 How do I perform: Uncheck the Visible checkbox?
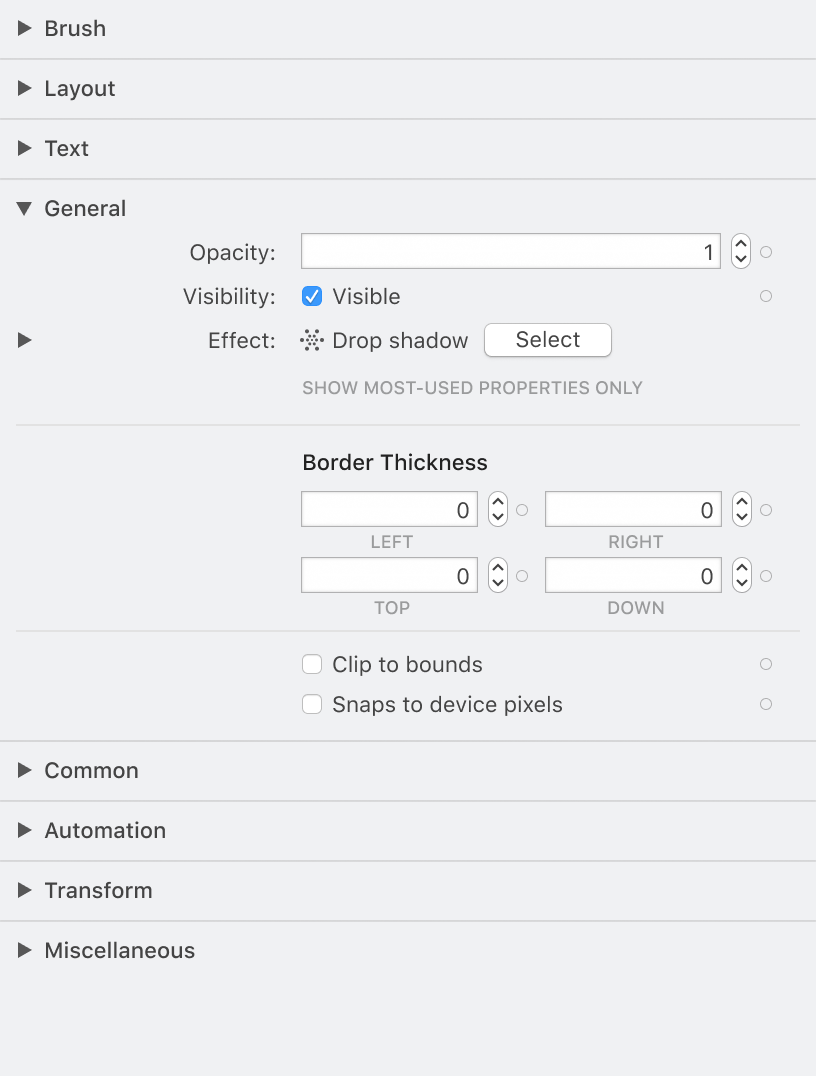[312, 296]
